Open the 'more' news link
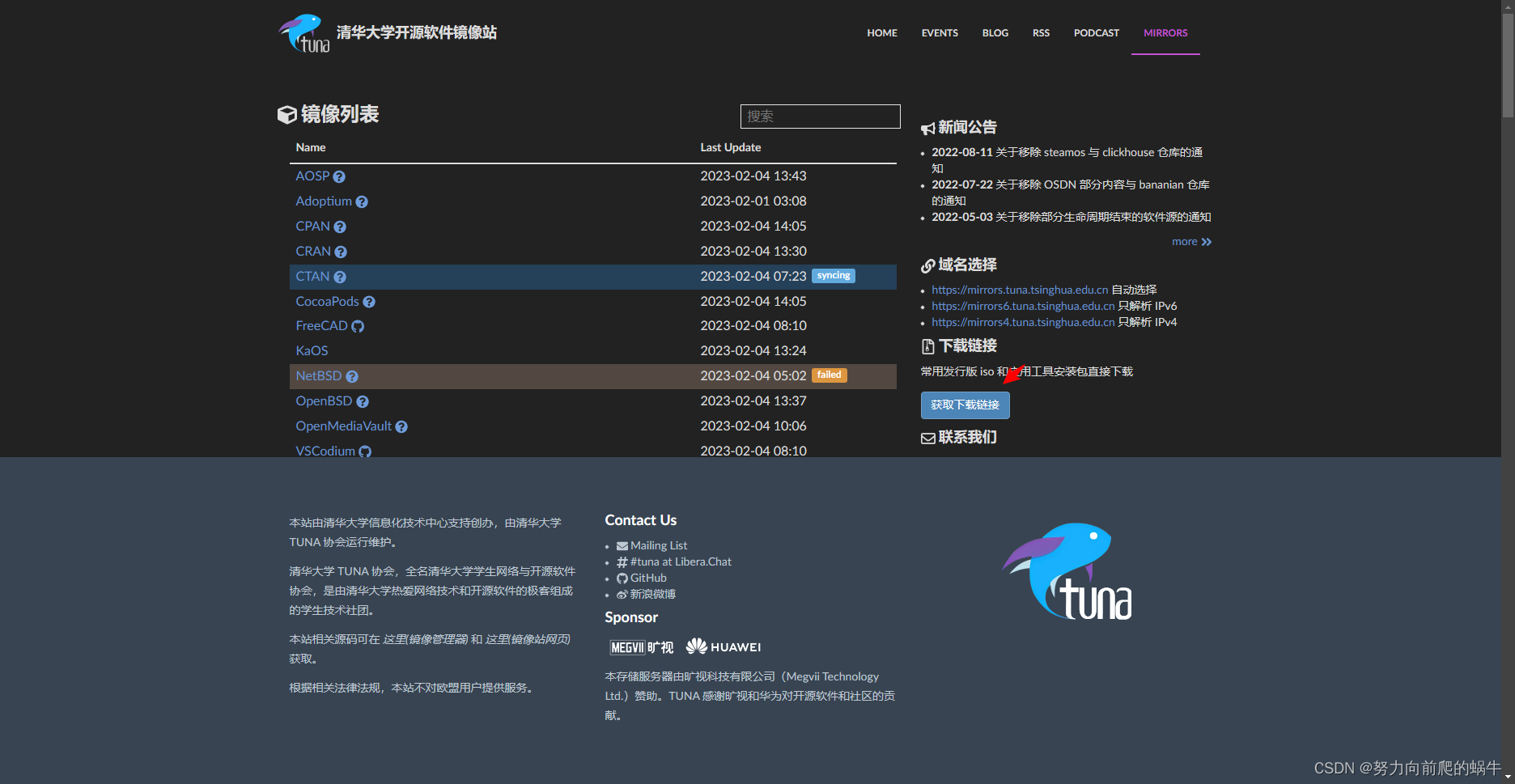Viewport: 1515px width, 784px height. pos(1191,241)
